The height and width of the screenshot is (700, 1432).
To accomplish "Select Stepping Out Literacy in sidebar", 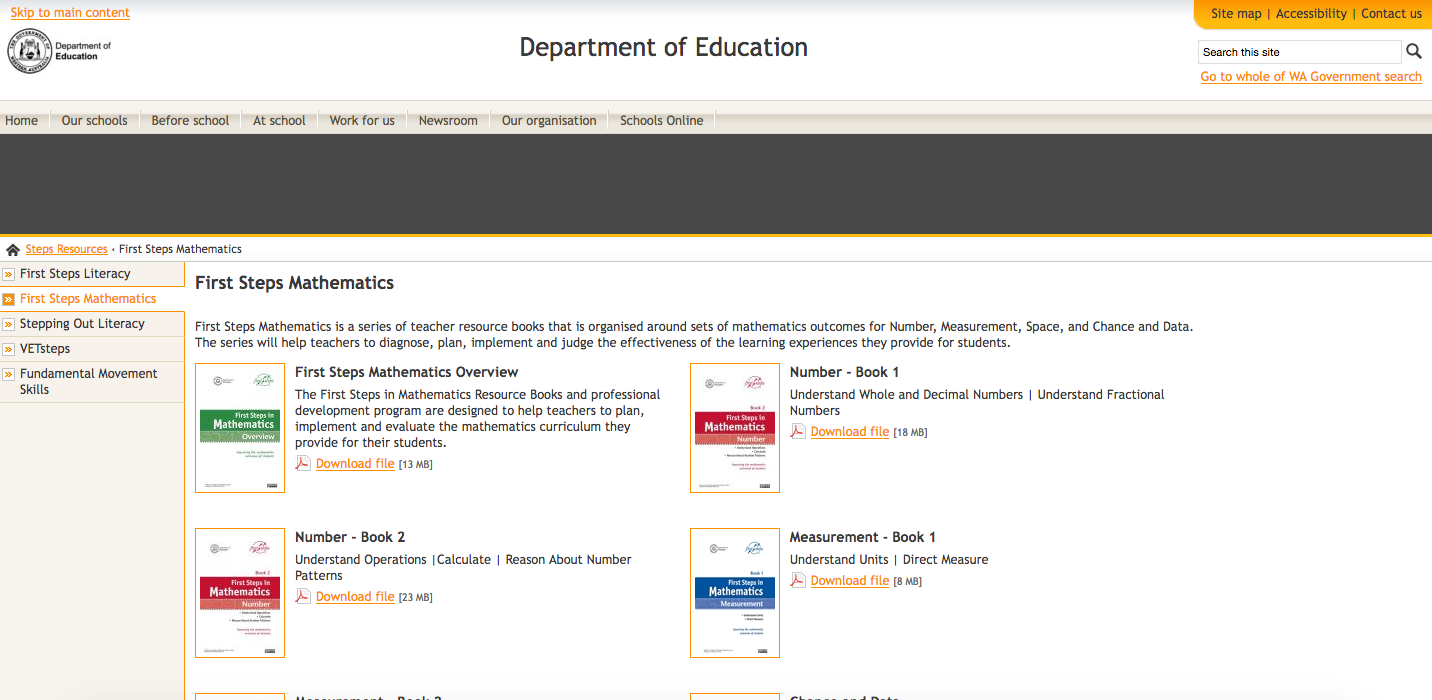I will [x=82, y=324].
